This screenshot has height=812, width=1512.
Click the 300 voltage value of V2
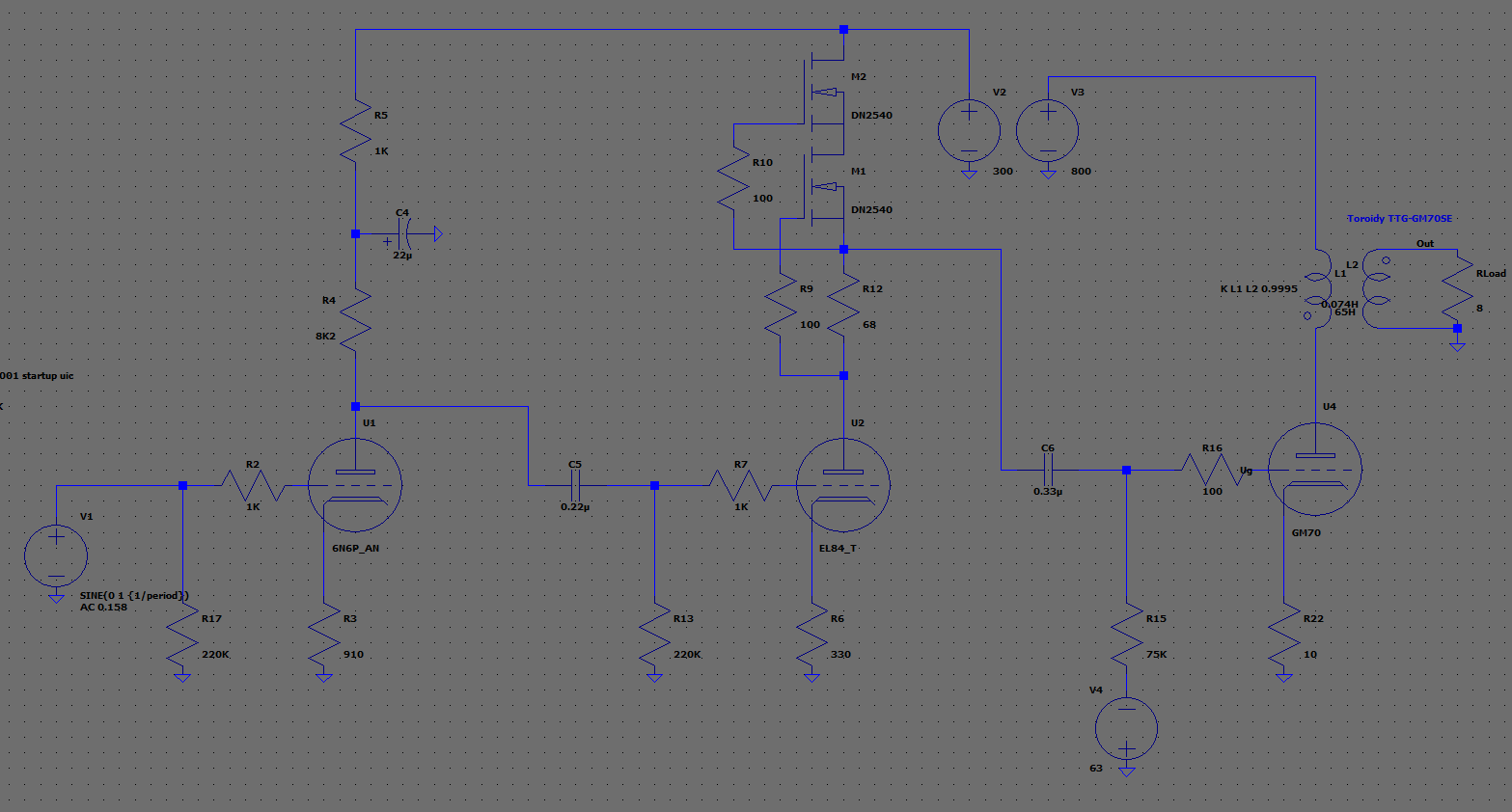1003,171
